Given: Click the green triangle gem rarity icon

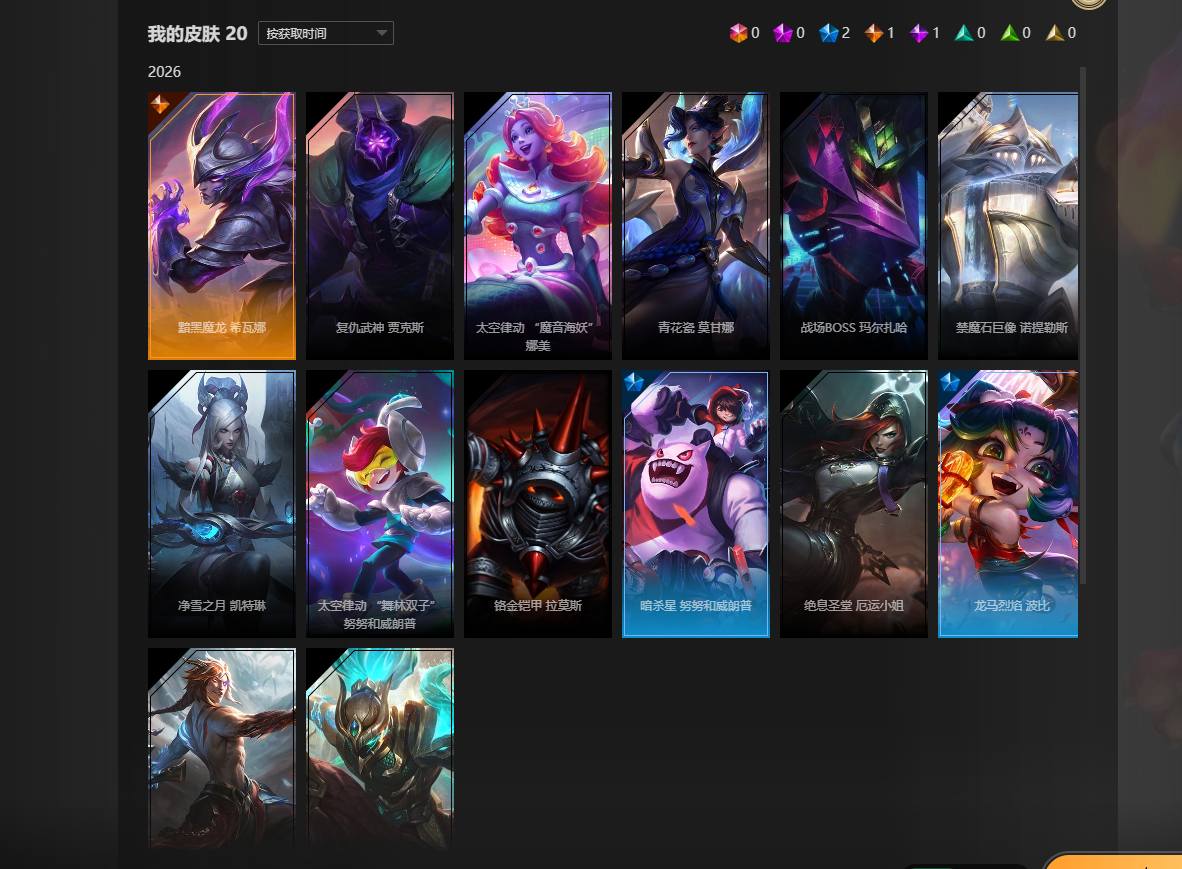Looking at the screenshot, I should (1009, 33).
